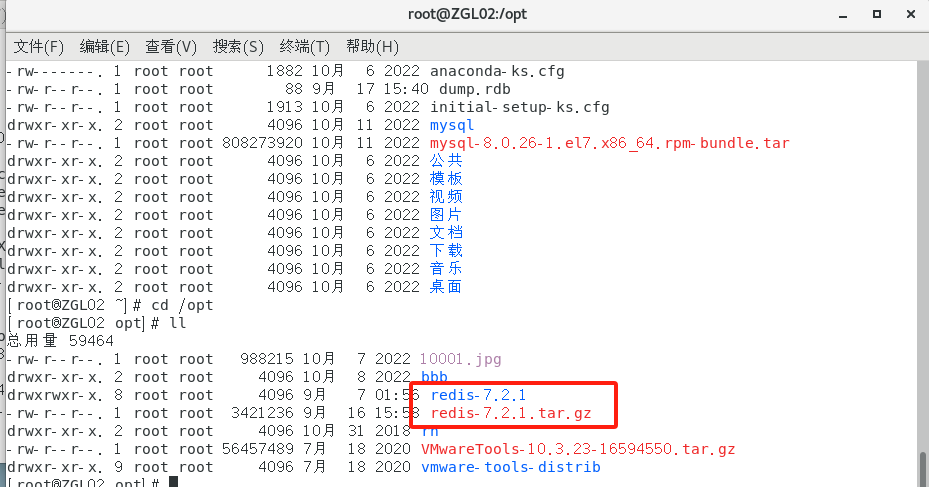This screenshot has width=929, height=487.
Task: Click the vertical scrollbar thumb
Action: pos(922,467)
